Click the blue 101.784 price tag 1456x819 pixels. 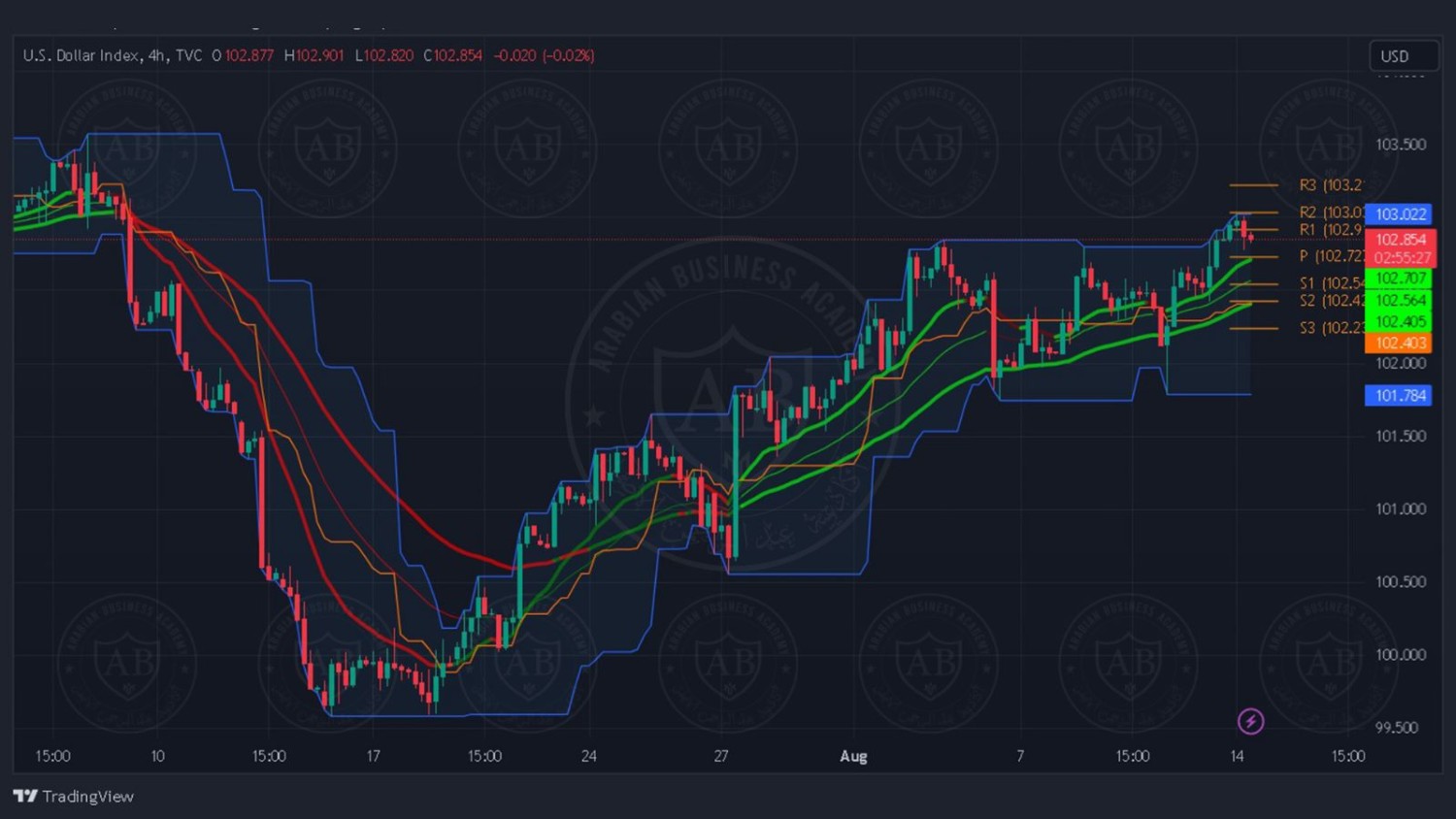1399,395
